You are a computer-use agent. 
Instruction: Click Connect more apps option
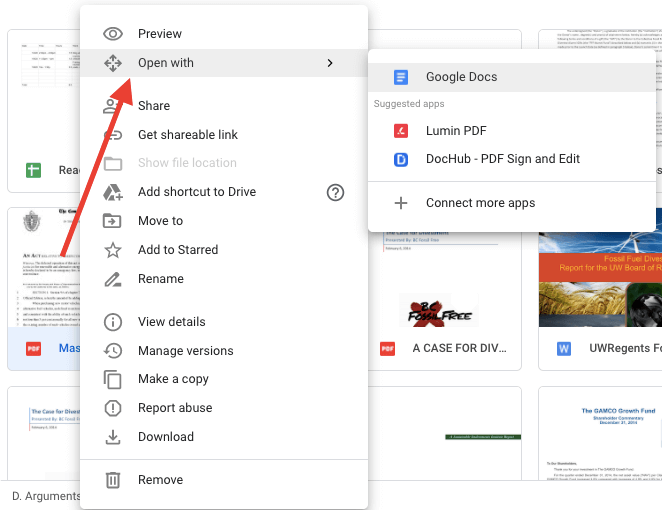[480, 203]
